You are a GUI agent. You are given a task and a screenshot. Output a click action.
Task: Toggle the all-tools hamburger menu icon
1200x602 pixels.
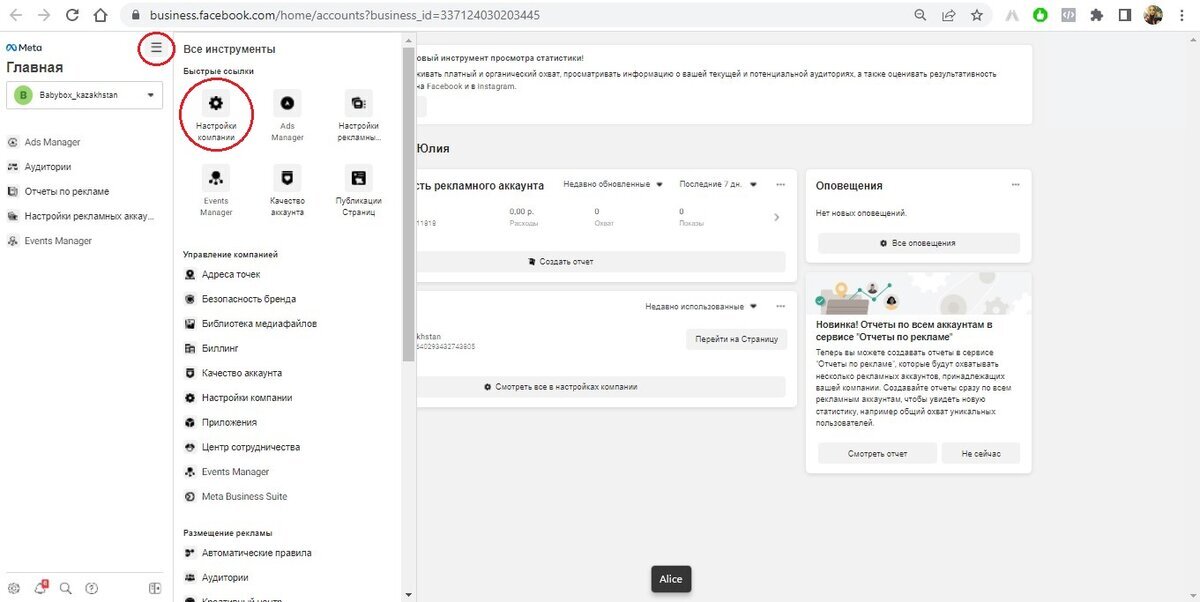[x=156, y=47]
